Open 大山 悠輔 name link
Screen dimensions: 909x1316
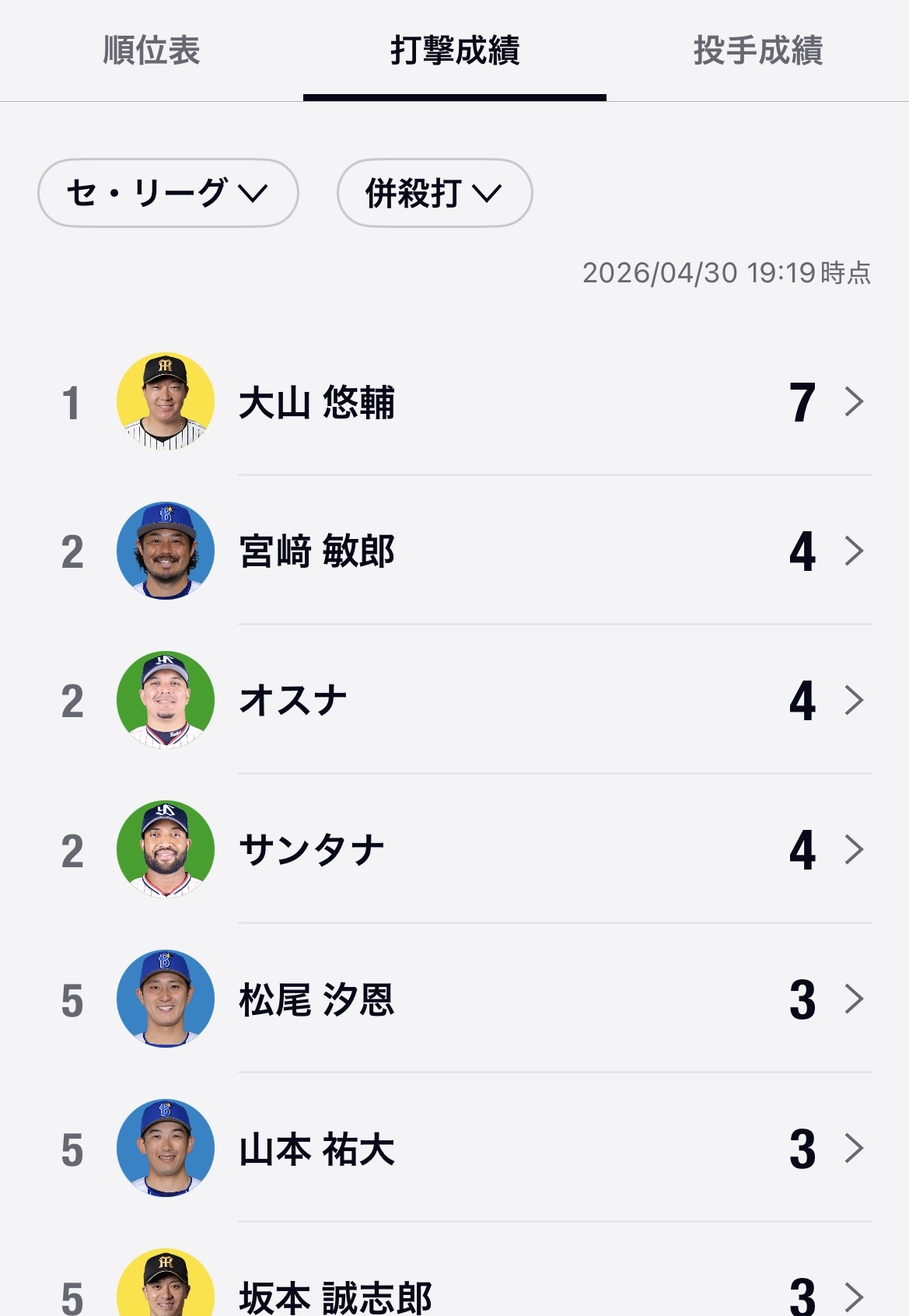pos(316,403)
